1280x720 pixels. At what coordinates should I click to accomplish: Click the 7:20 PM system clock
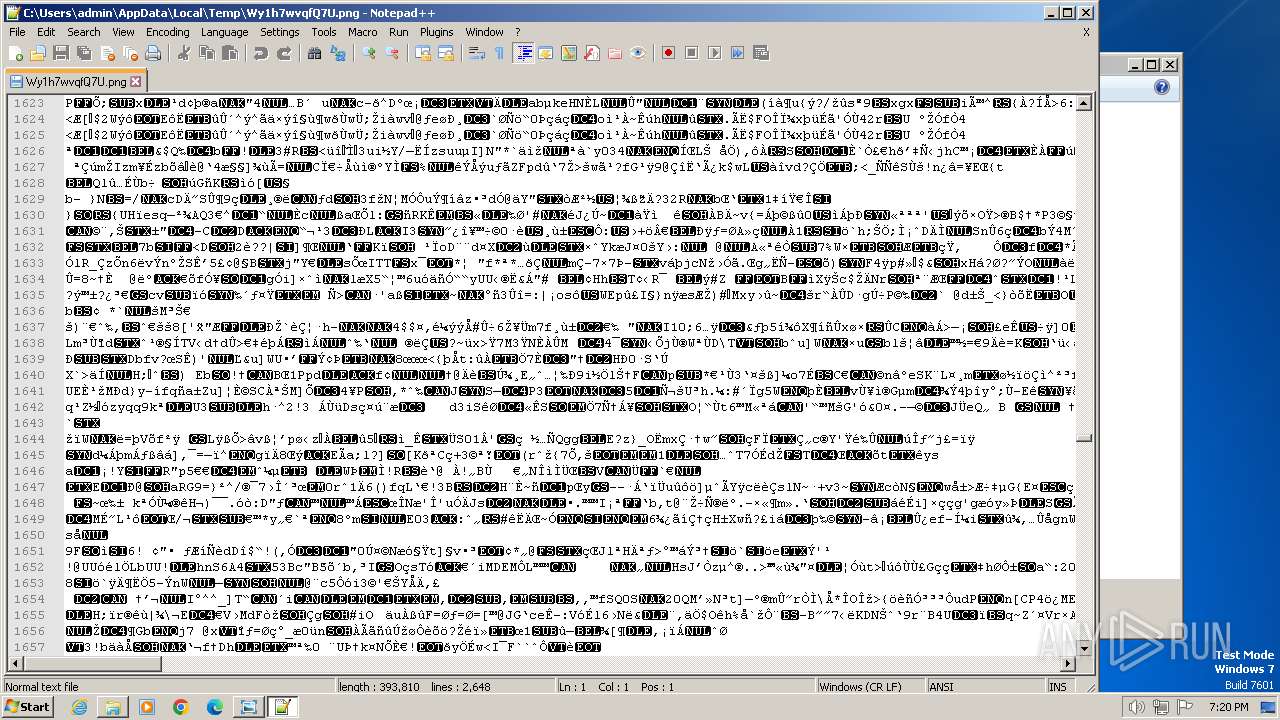point(1229,707)
